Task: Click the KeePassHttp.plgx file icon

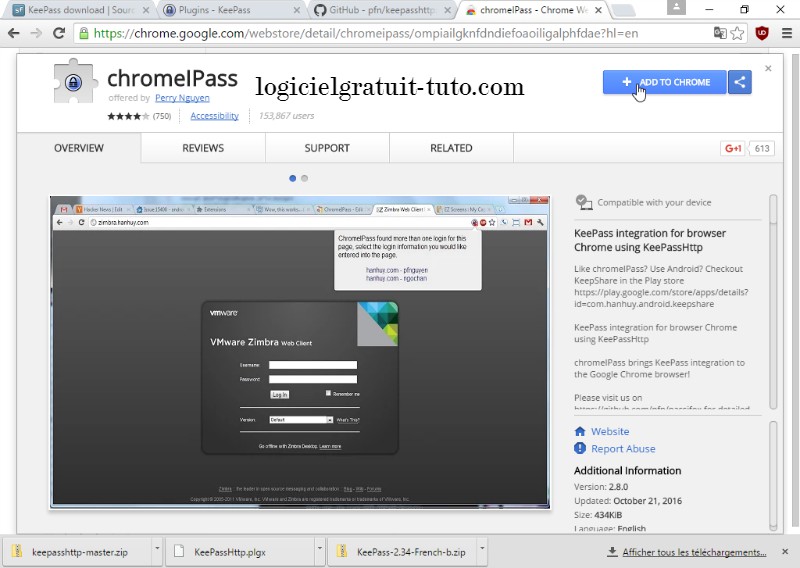Action: (179, 551)
